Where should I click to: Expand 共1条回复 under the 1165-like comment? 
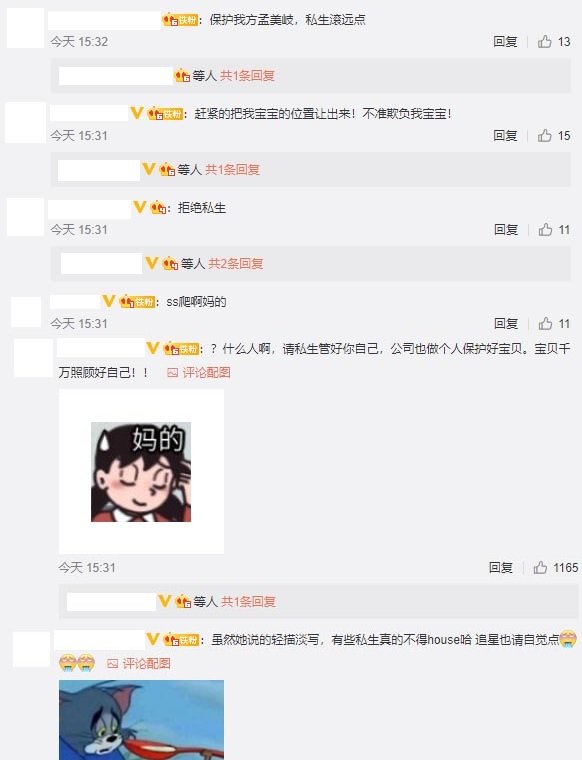248,602
